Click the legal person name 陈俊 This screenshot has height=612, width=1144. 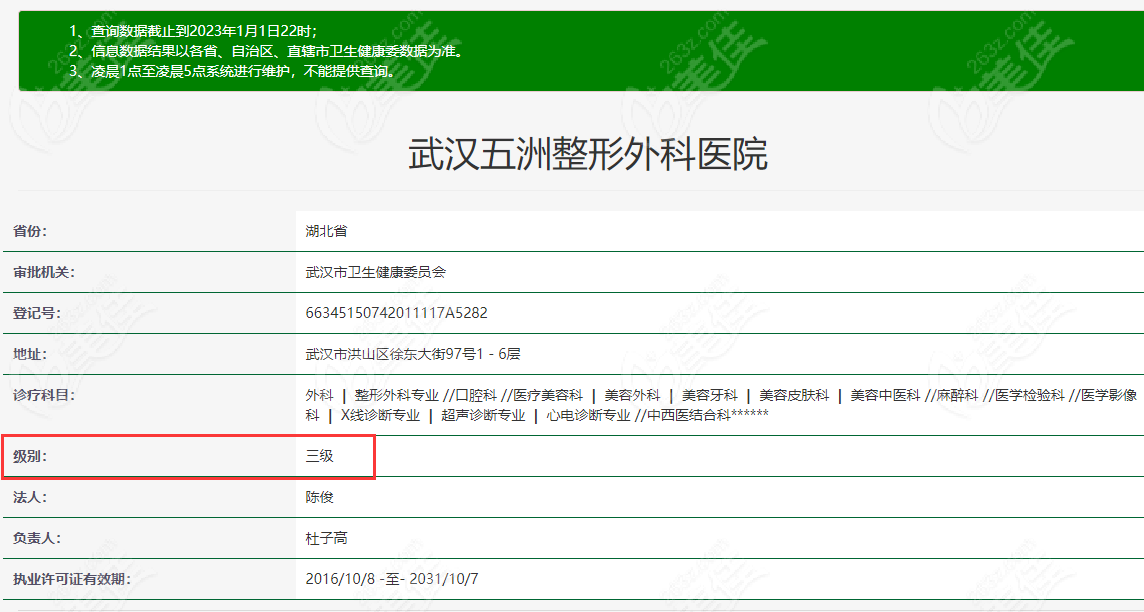(x=319, y=497)
